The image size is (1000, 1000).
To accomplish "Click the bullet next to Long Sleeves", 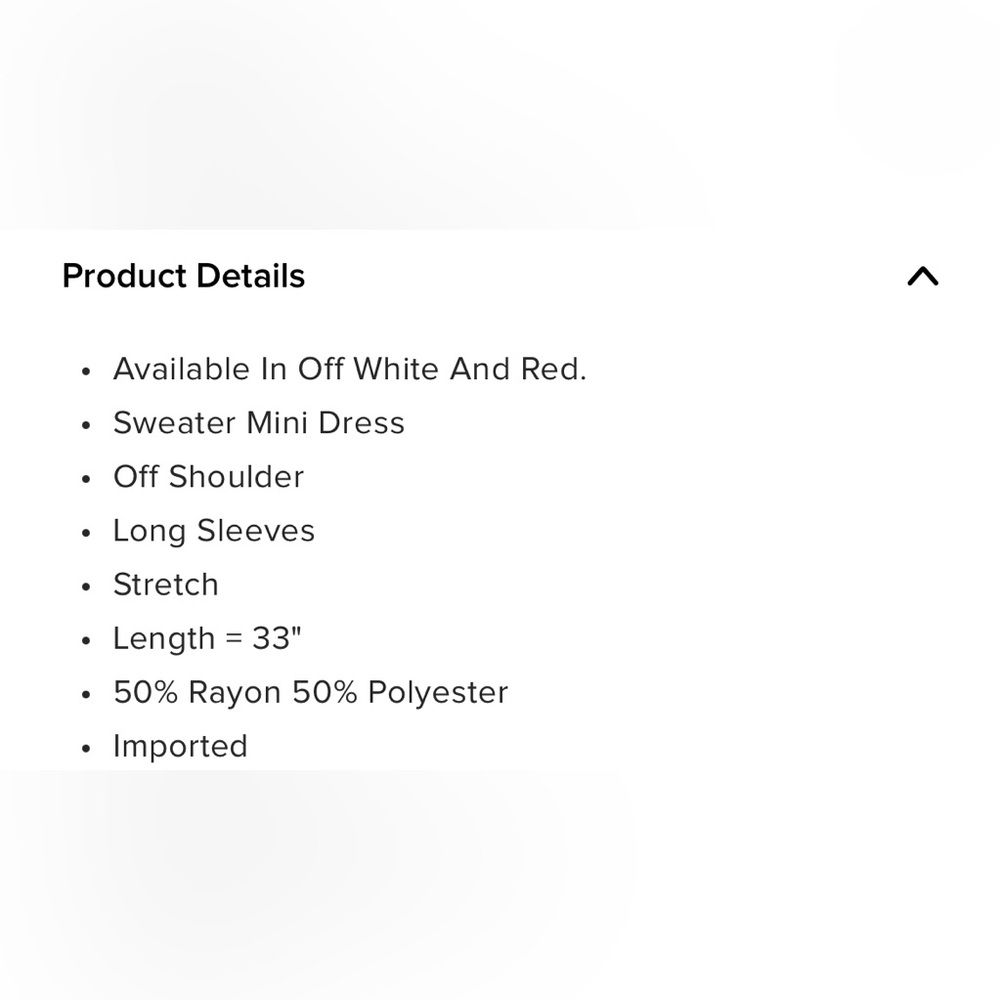I will pos(87,533).
